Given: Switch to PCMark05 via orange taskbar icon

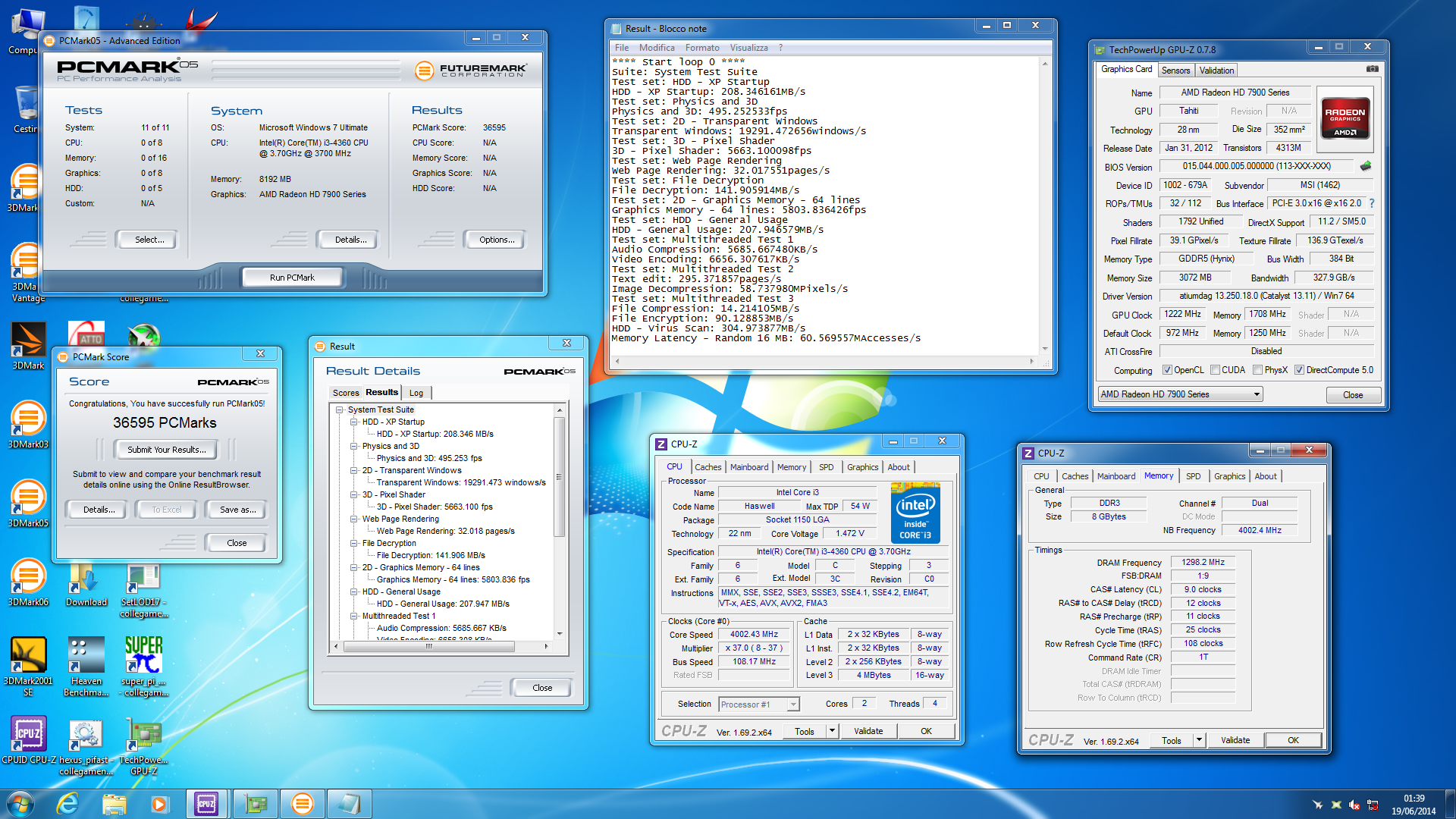Looking at the screenshot, I should [x=302, y=803].
